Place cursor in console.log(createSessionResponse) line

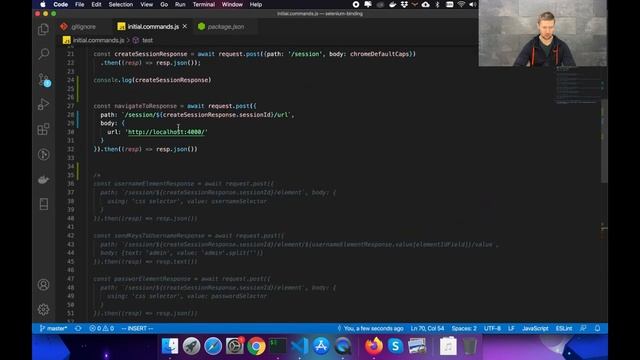152,80
